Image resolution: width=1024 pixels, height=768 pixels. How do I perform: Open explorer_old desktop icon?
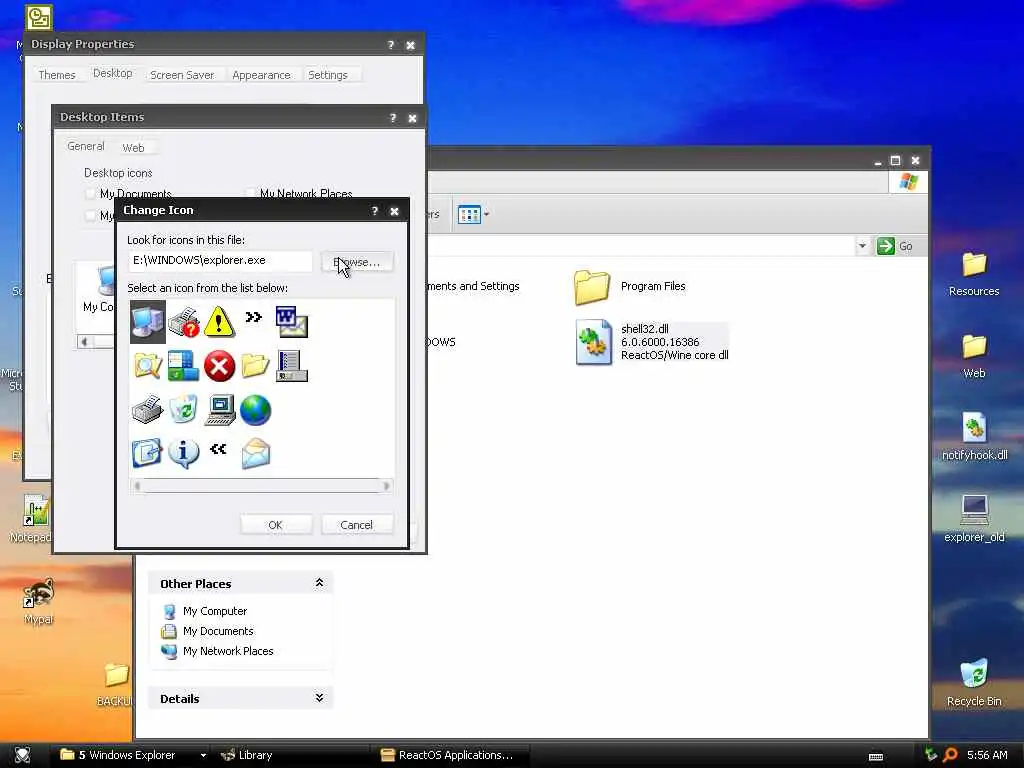[x=974, y=519]
